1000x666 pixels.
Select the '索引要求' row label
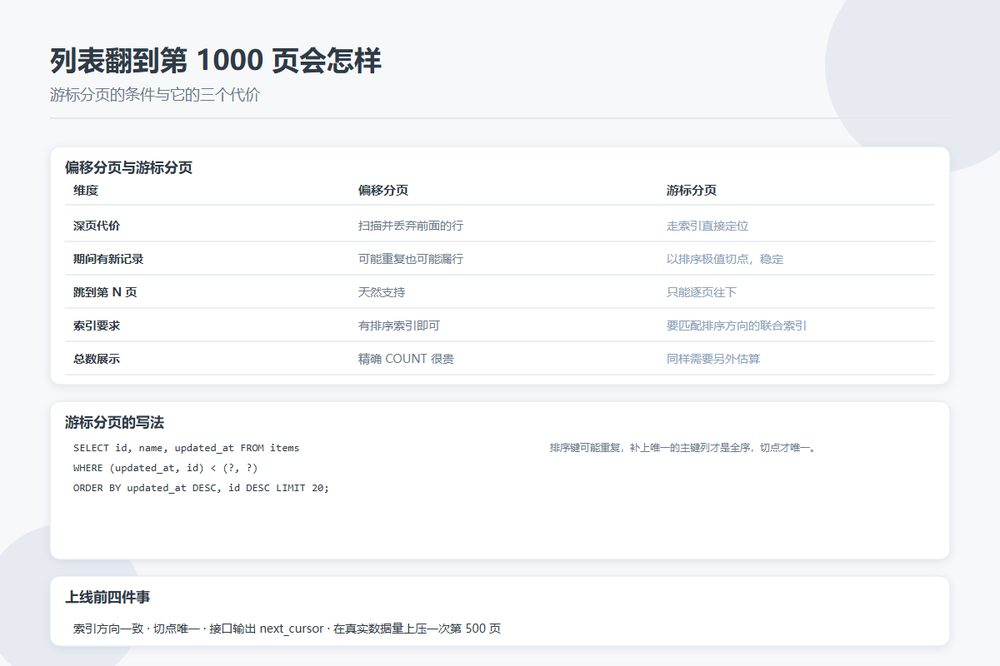(x=96, y=325)
